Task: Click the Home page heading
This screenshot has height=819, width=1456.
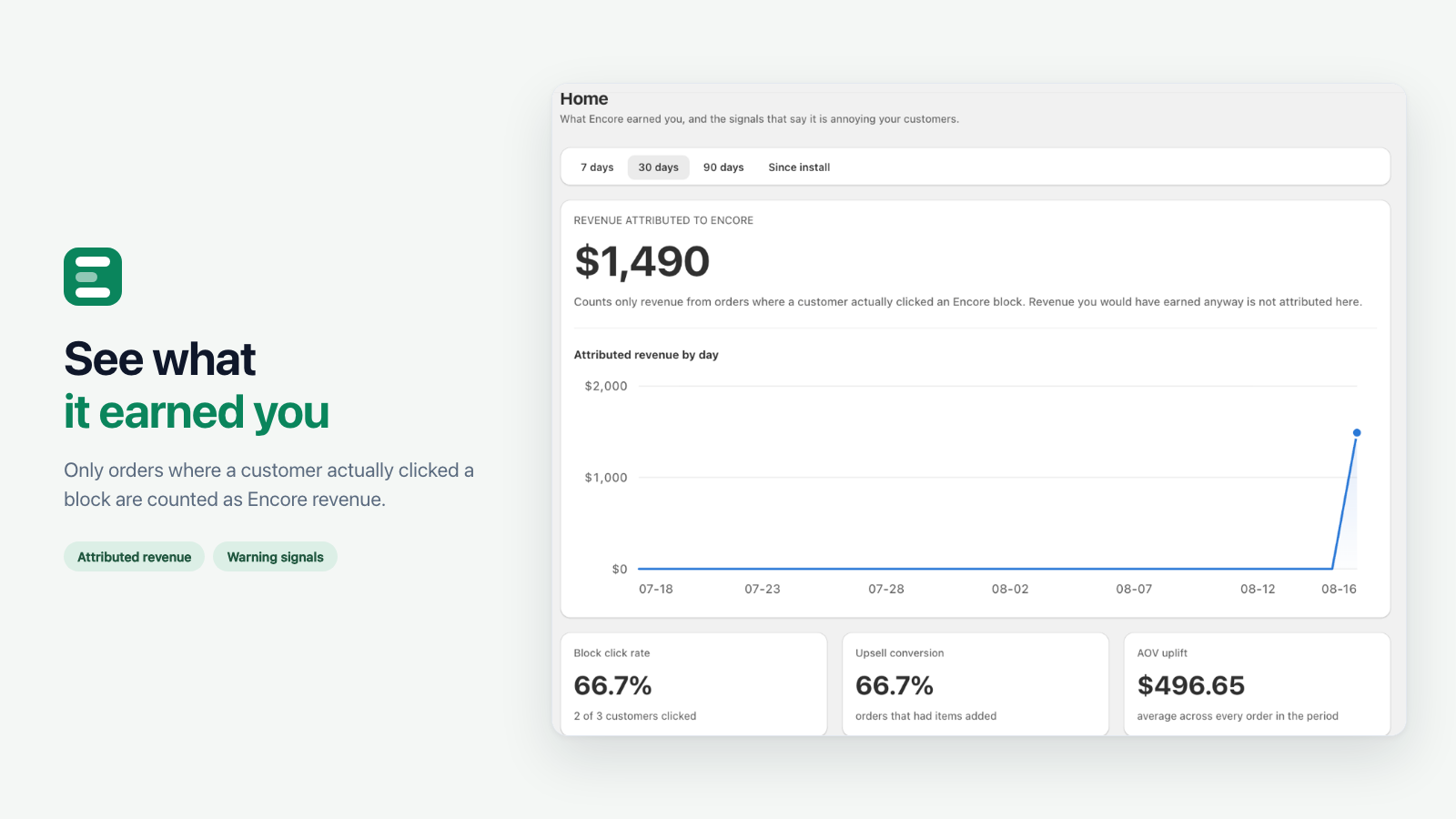Action: pyautogui.click(x=584, y=99)
